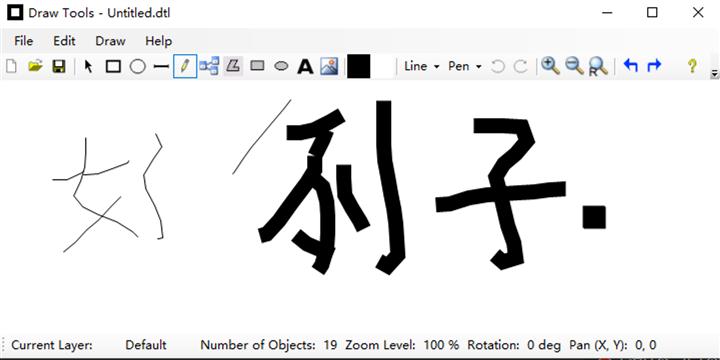The width and height of the screenshot is (720, 360).
Task: Toggle the Pencil freehand tool
Action: (185, 67)
